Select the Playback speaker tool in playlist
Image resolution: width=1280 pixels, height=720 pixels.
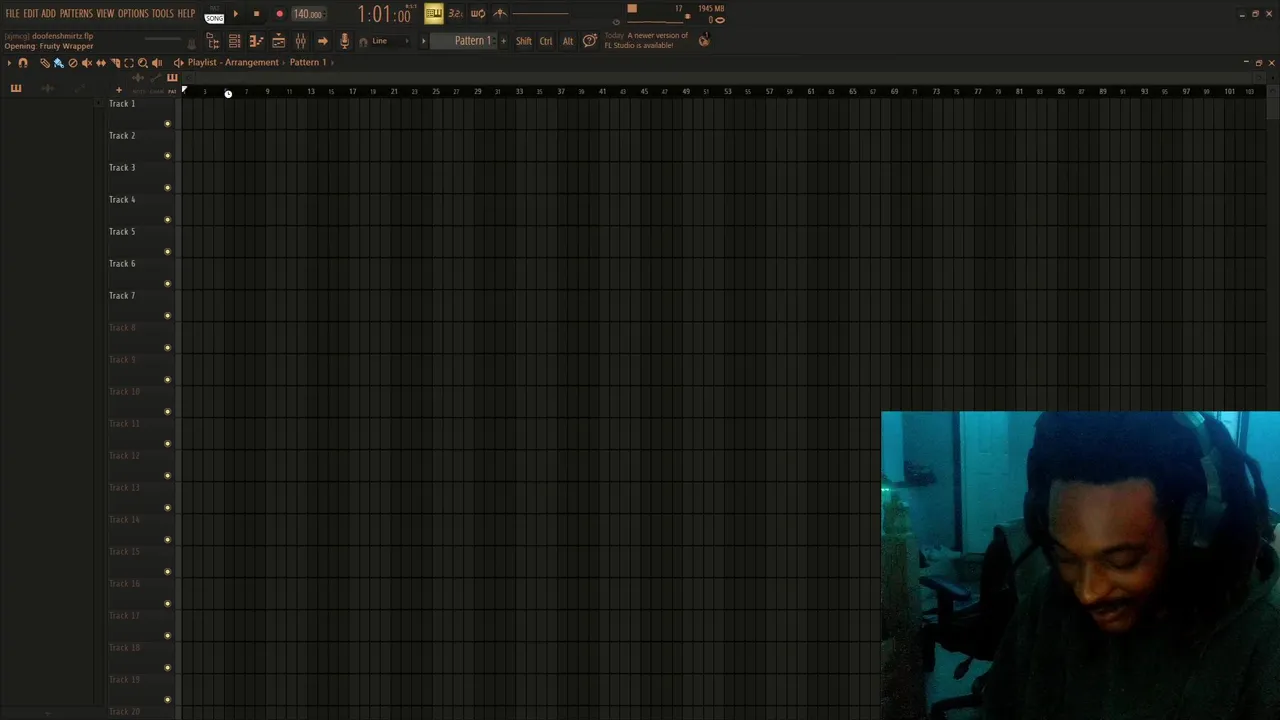click(157, 63)
